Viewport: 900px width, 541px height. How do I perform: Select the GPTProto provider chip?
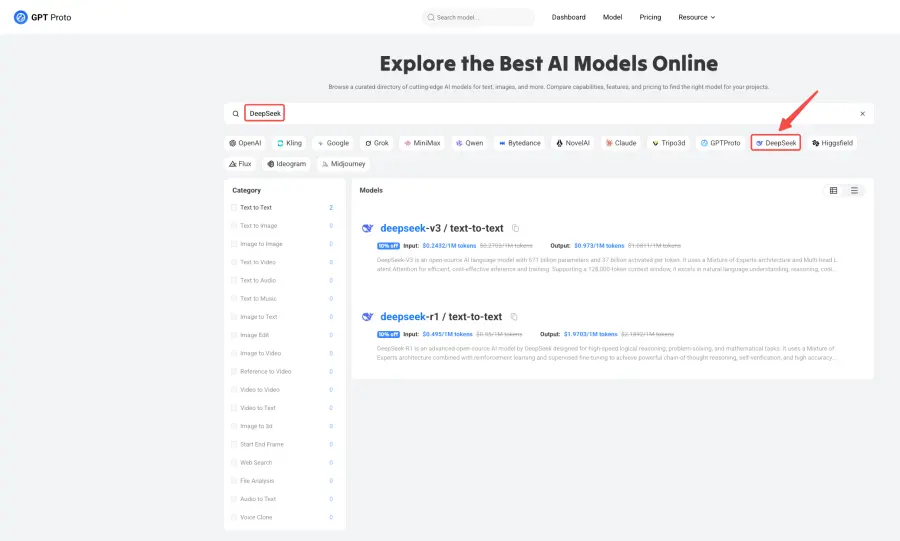coord(720,143)
